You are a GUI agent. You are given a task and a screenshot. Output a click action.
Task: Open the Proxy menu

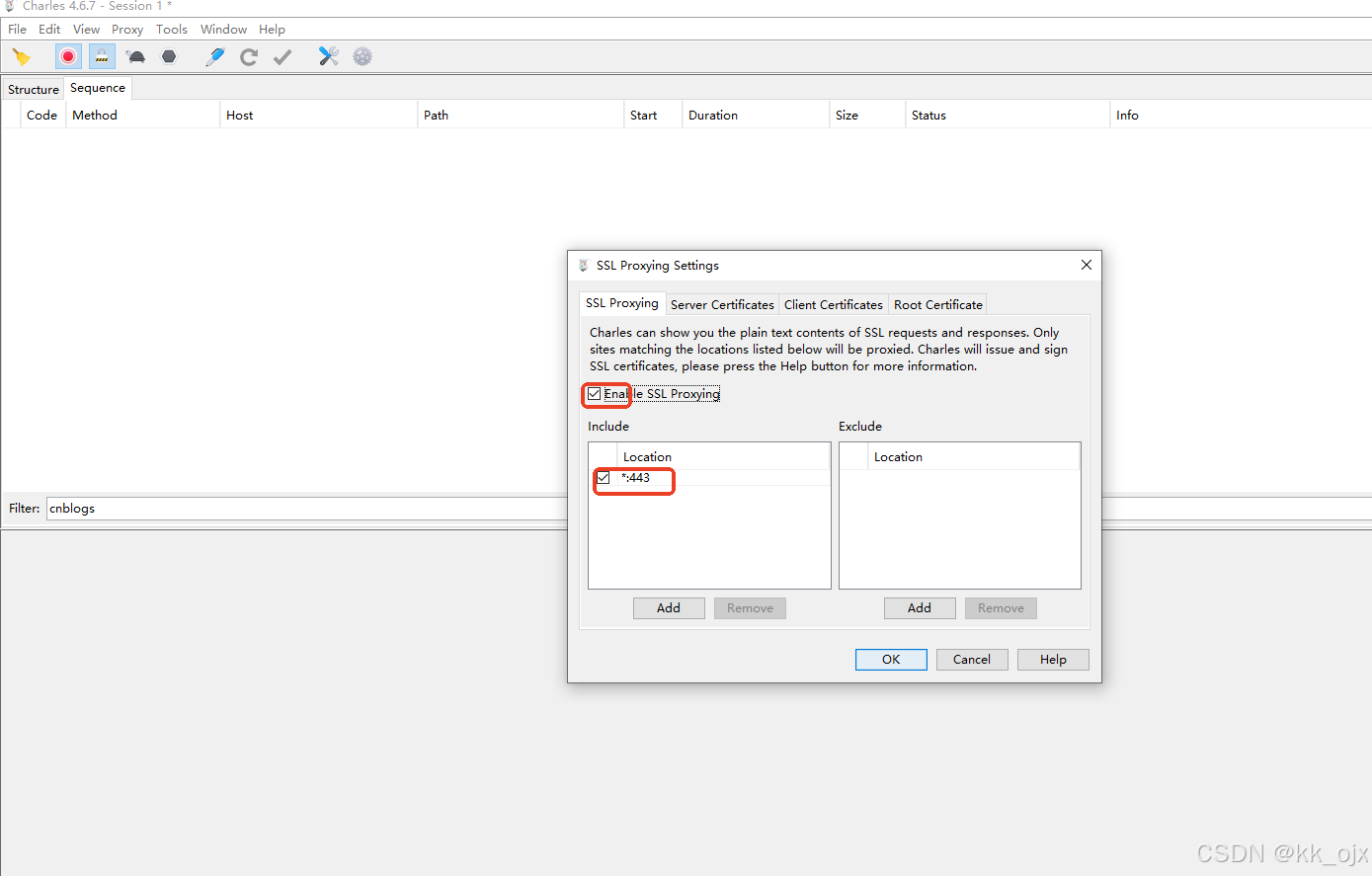pyautogui.click(x=127, y=30)
